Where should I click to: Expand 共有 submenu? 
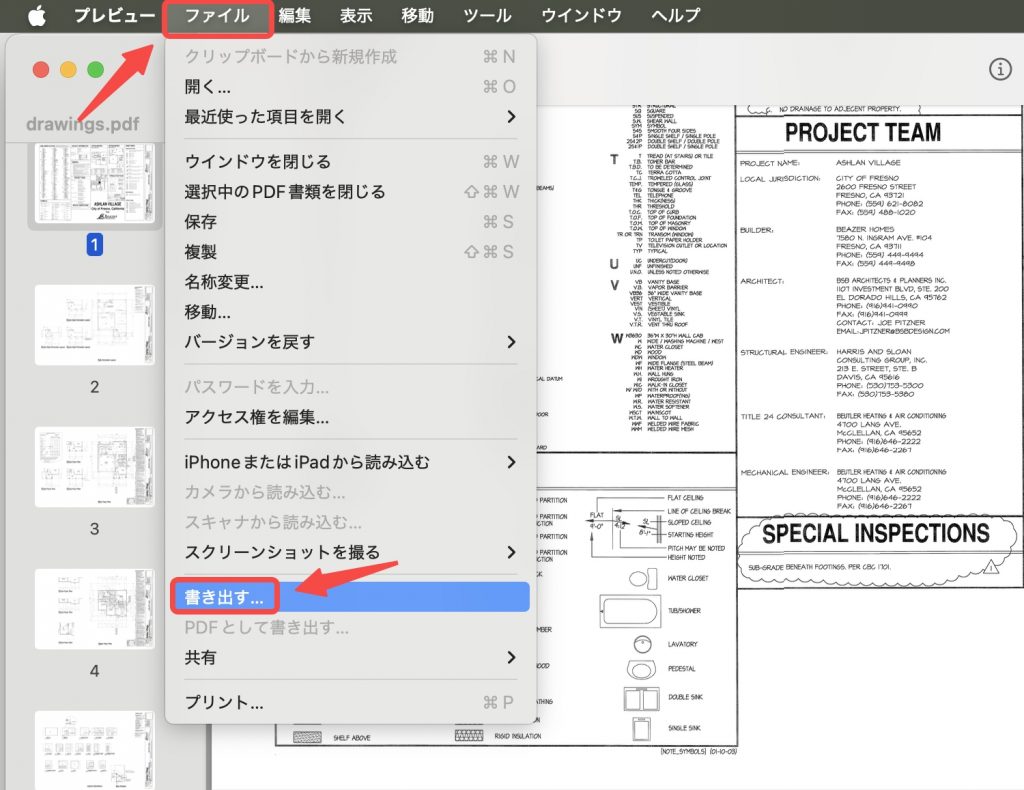pyautogui.click(x=351, y=657)
